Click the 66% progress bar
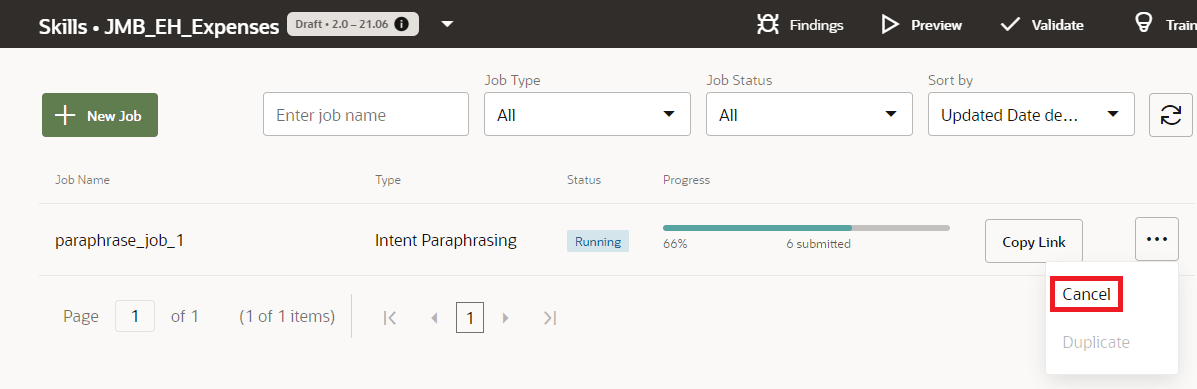The height and width of the screenshot is (389, 1197). point(806,228)
